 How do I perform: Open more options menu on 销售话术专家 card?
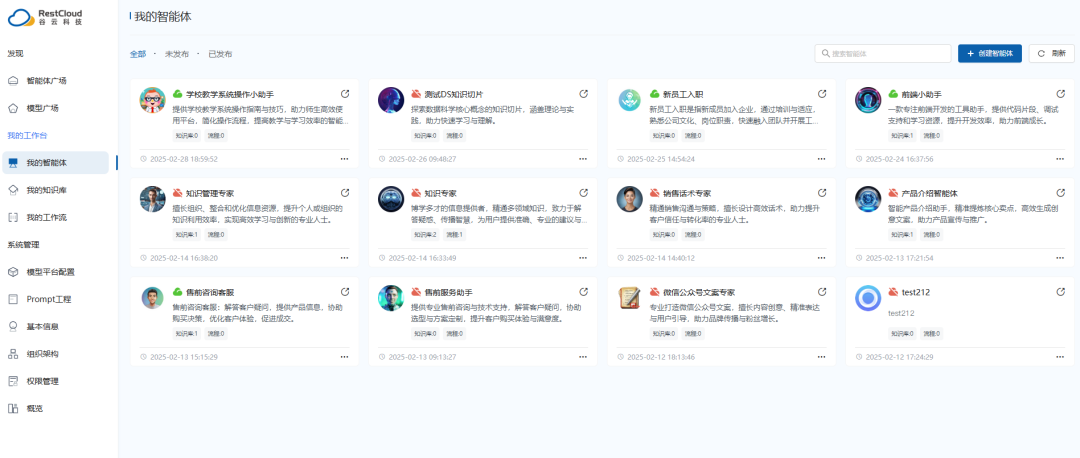[823, 258]
